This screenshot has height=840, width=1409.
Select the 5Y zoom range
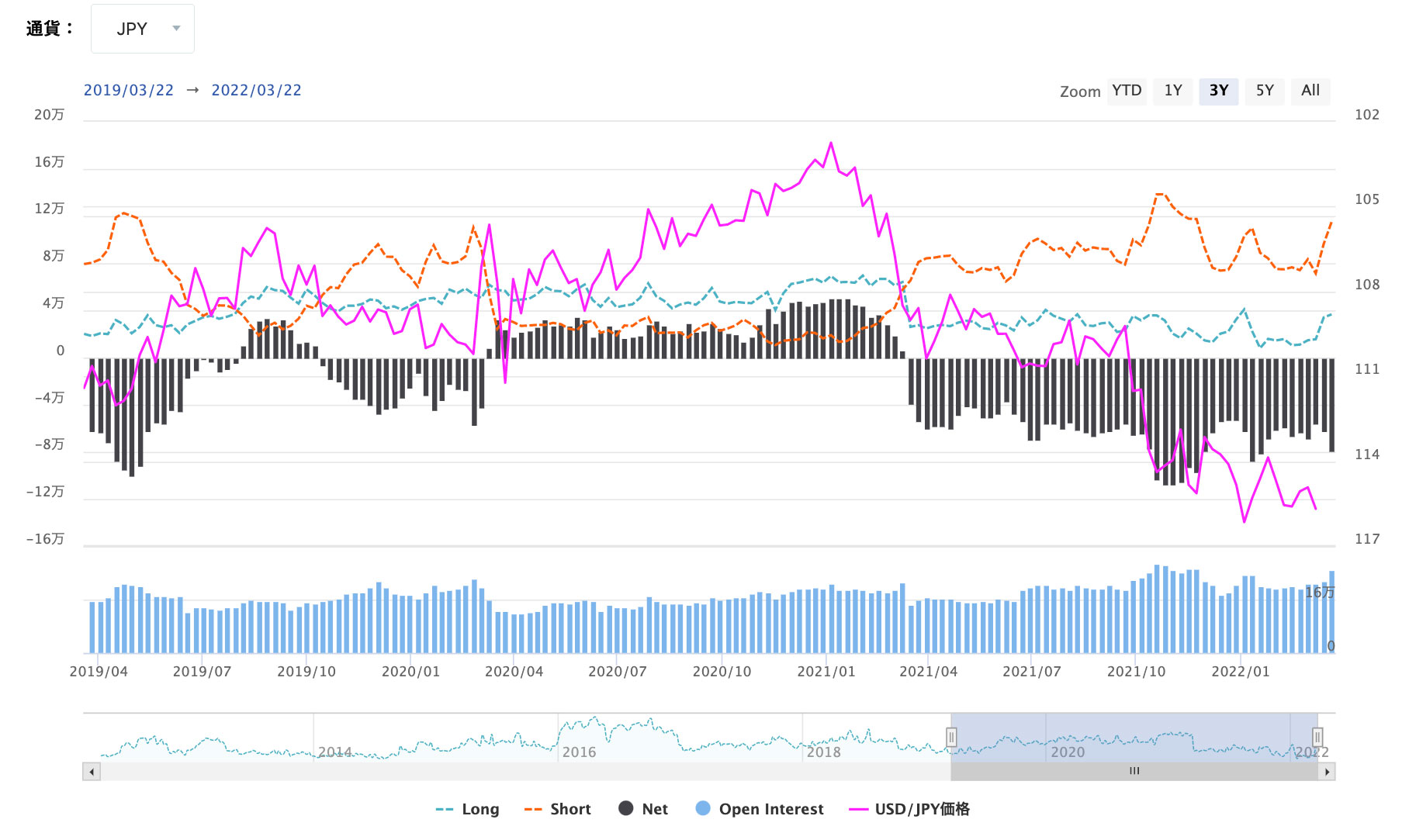point(1265,91)
